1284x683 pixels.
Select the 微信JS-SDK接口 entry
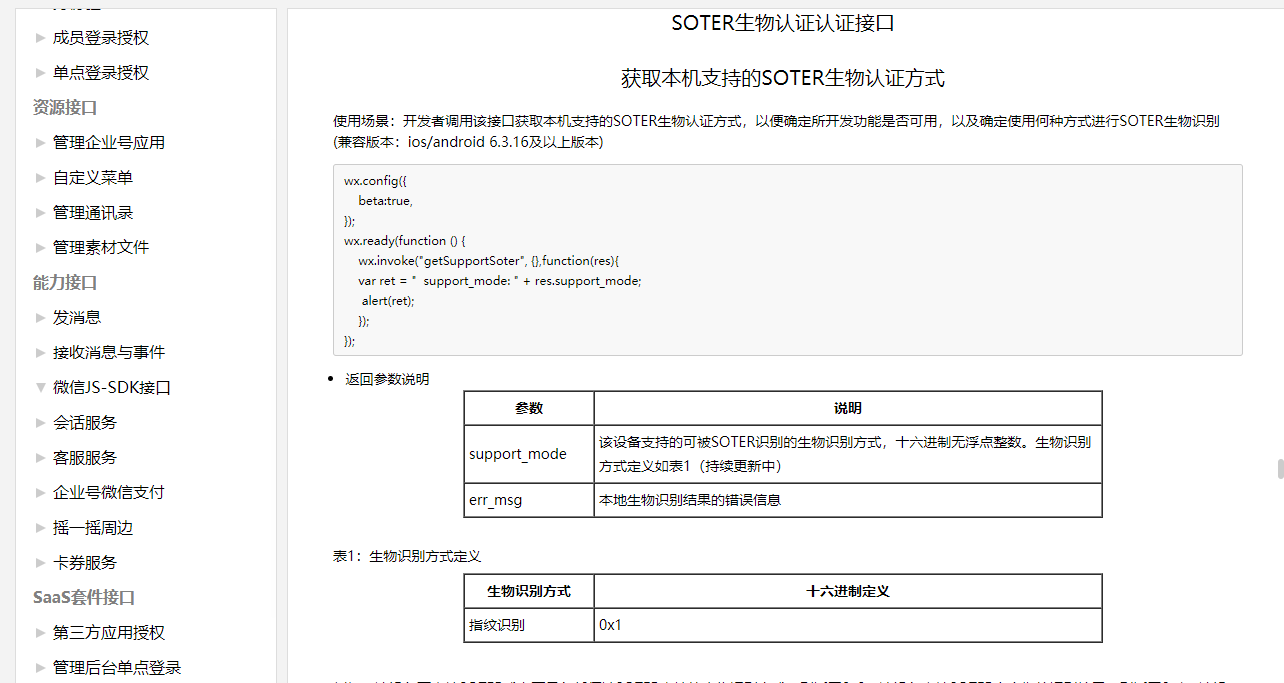[112, 388]
